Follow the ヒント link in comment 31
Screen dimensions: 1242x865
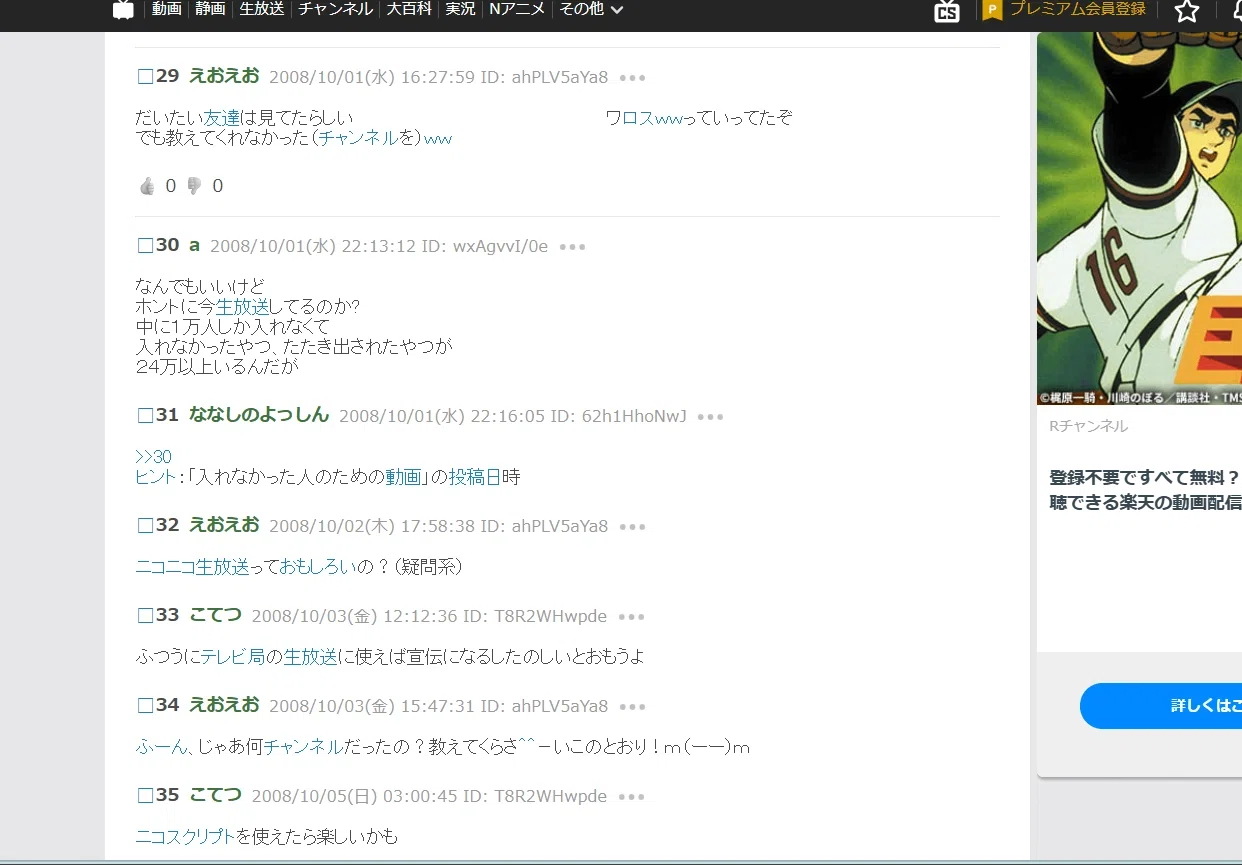pos(155,477)
